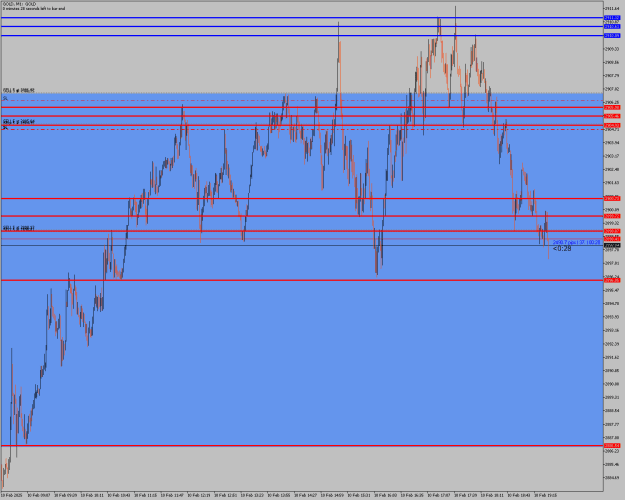Select the middle blue horizontal line
625x500 pixels.
tap(302, 26)
